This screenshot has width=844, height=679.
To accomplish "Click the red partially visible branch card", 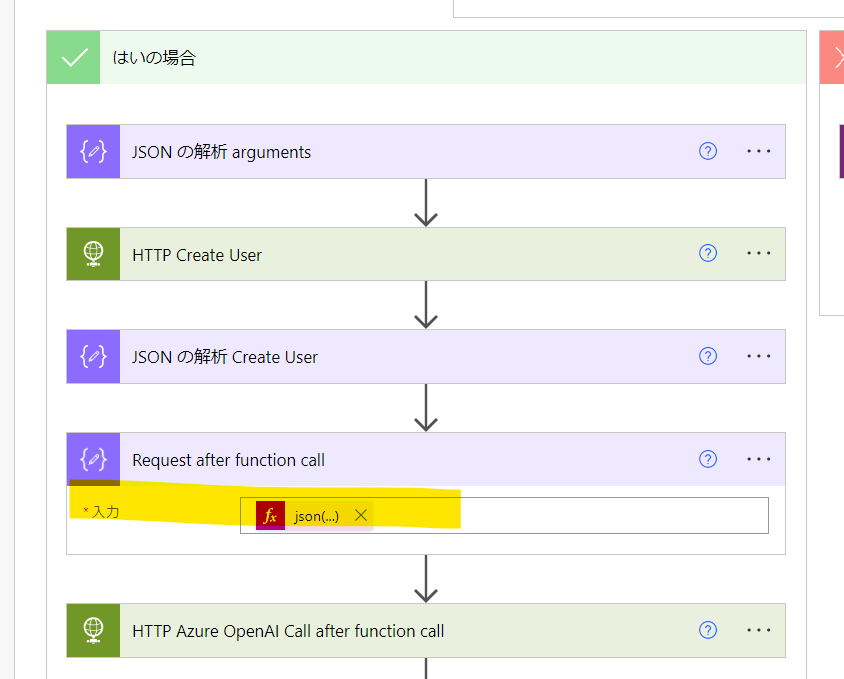I will coord(834,57).
